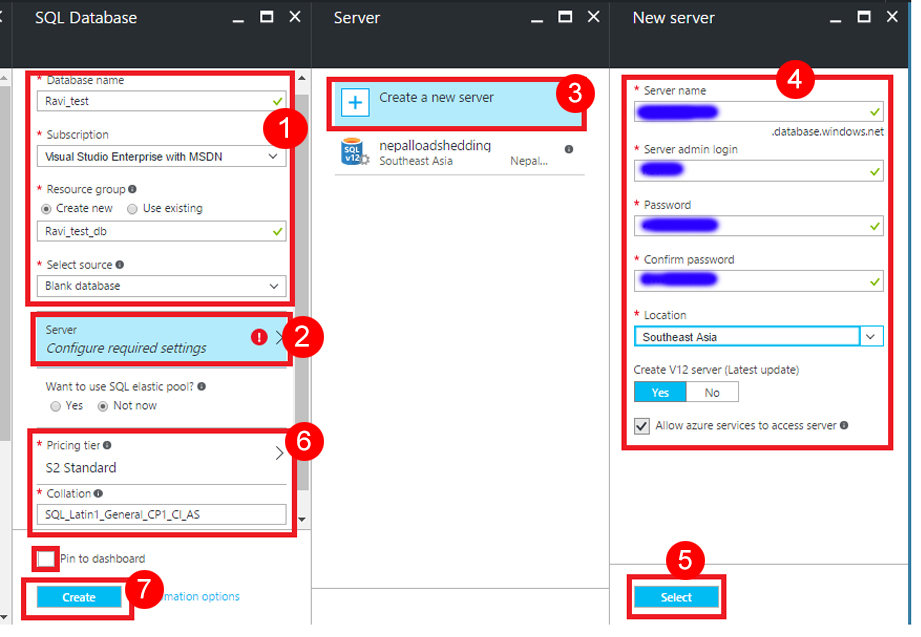Image resolution: width=921 pixels, height=637 pixels.
Task: Set Create V12 server to Yes
Action: pyautogui.click(x=660, y=393)
